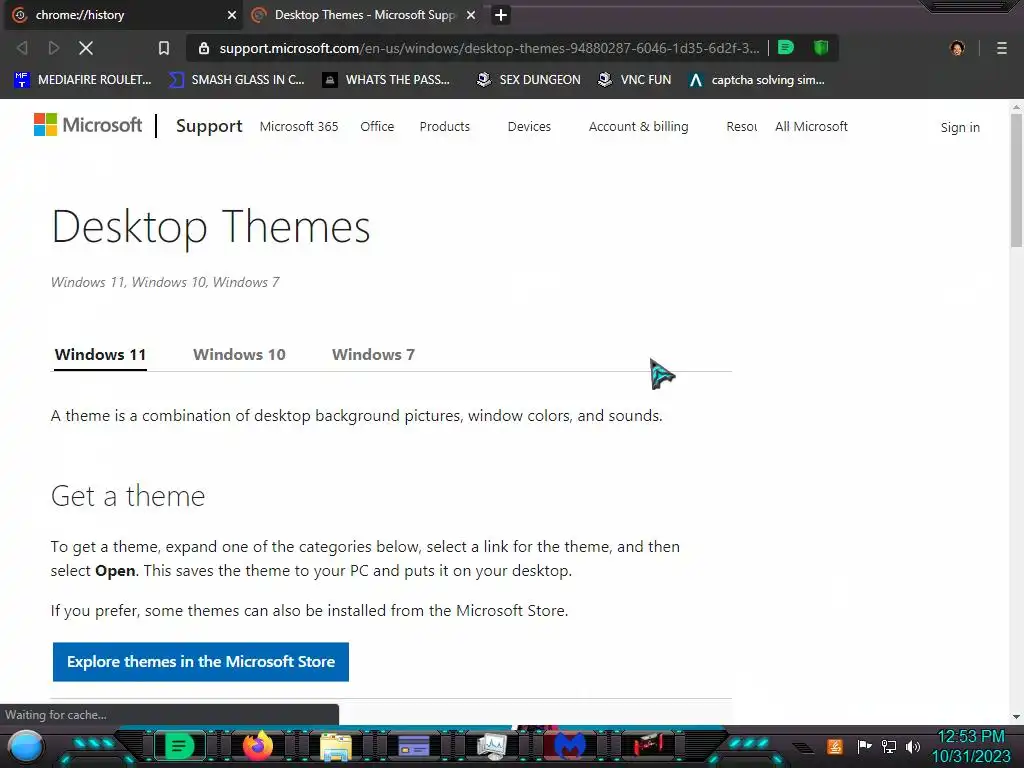Click the Microsoft logo
Image resolution: width=1024 pixels, height=768 pixels.
(x=88, y=125)
